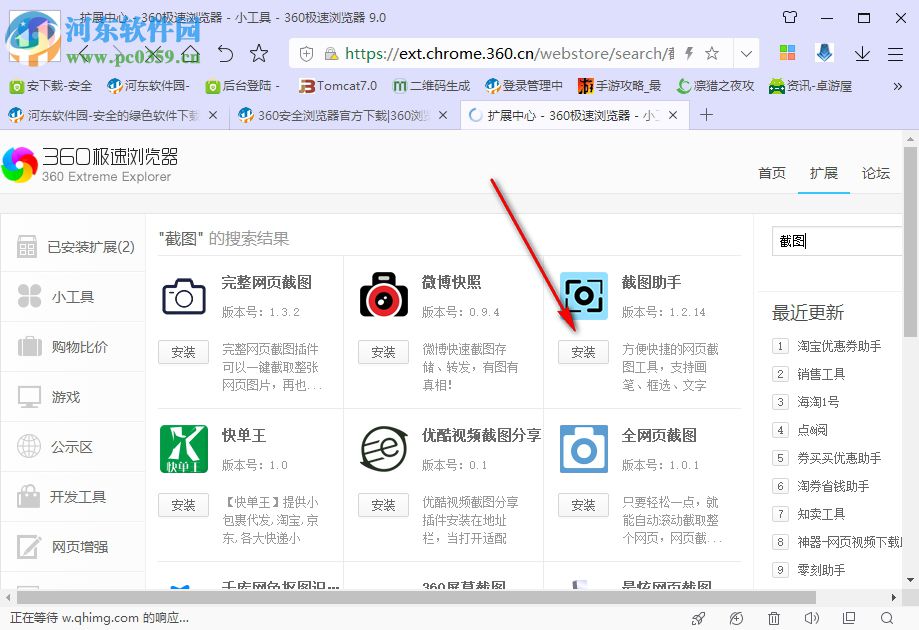The height and width of the screenshot is (630, 919).
Task: Toggle speed mode lightning icon in address bar
Action: pos(687,52)
